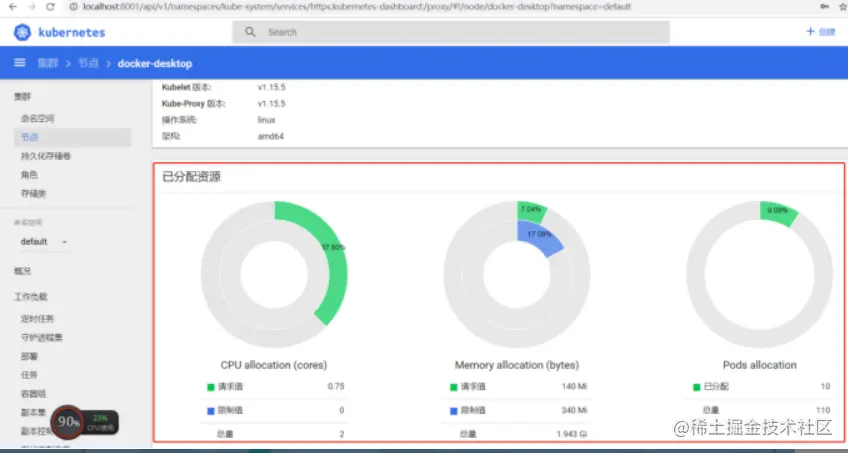Viewport: 848px width, 453px height.
Task: Click the green 7.04% memory request slice
Action: (531, 211)
